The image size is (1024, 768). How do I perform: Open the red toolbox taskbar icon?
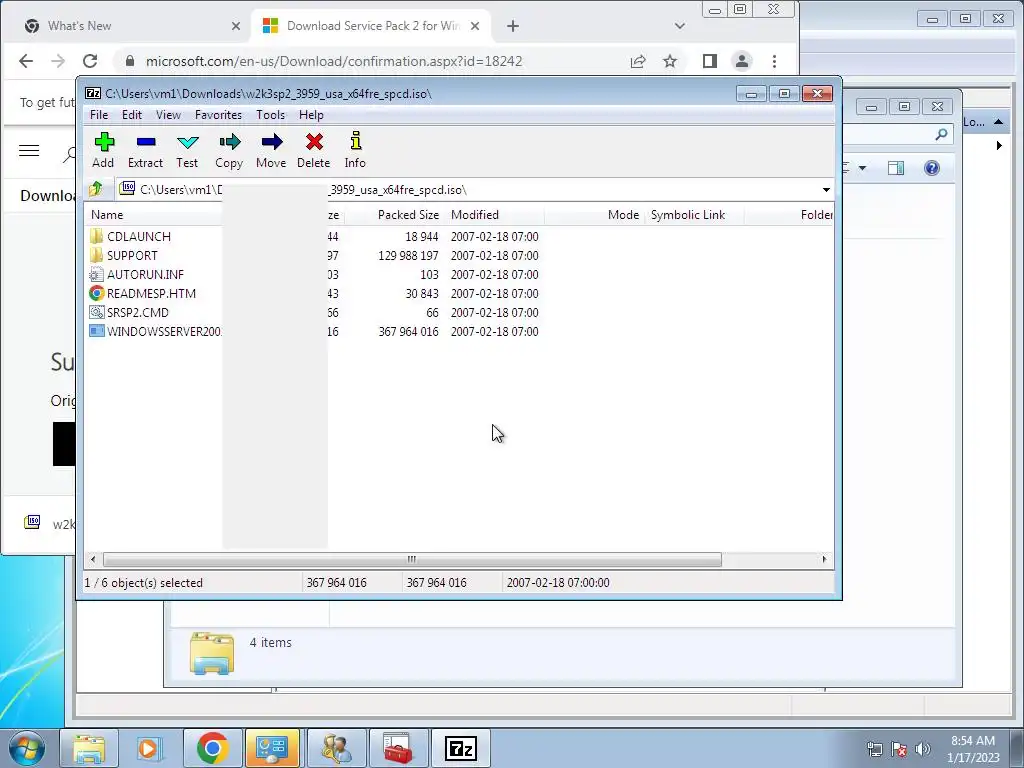[398, 748]
